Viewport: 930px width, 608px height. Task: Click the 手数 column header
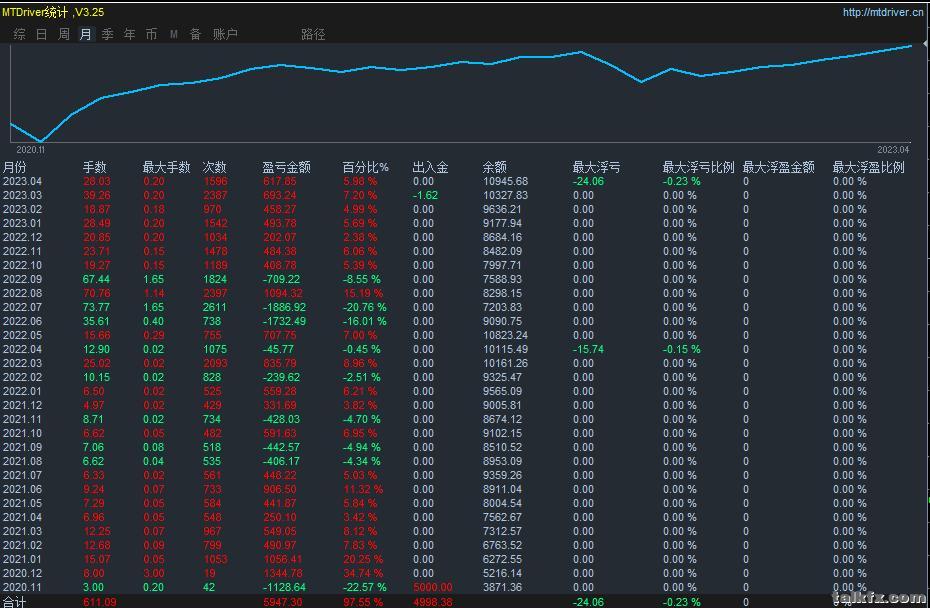[94, 167]
